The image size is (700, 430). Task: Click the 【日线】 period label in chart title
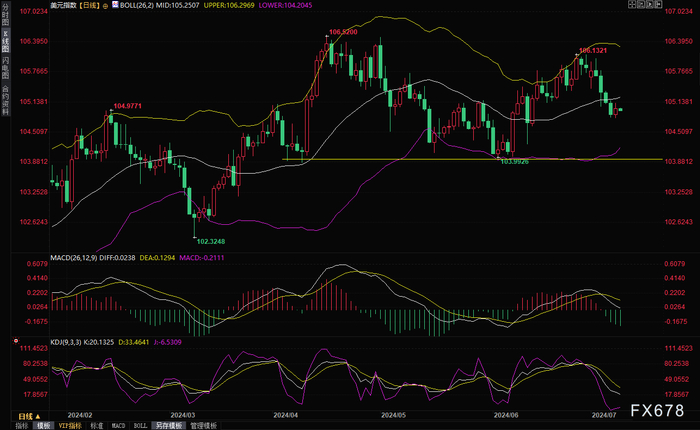pos(89,5)
